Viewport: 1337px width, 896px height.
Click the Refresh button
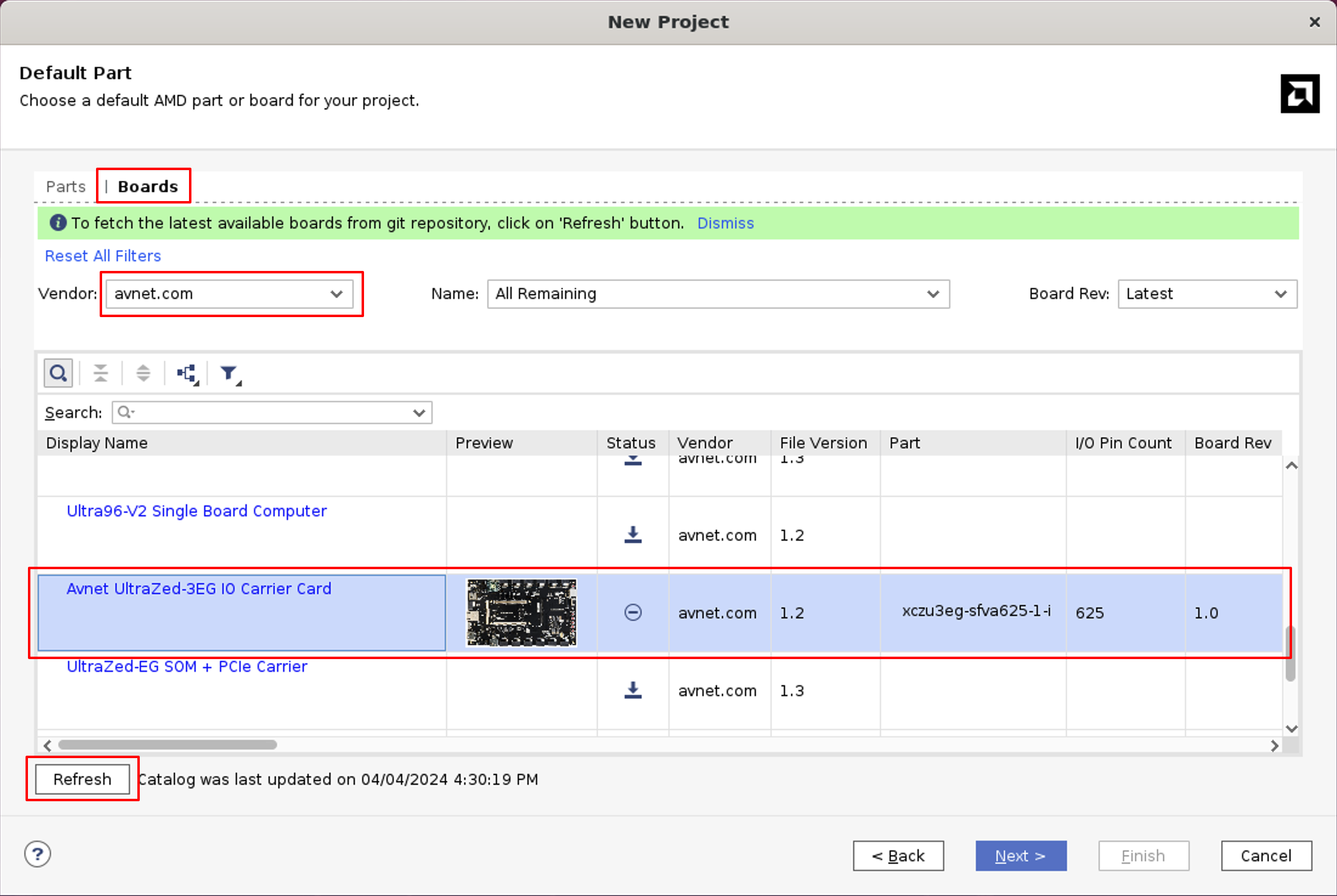point(82,779)
